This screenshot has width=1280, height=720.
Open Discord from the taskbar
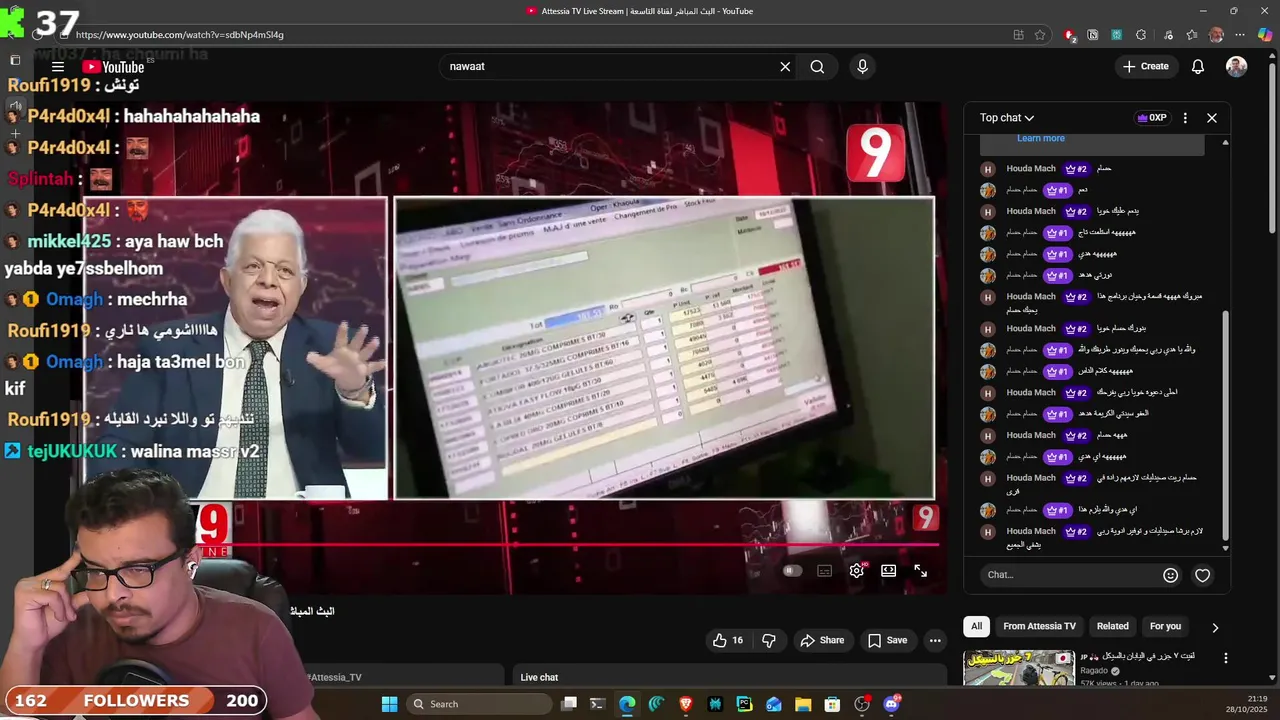pos(891,704)
